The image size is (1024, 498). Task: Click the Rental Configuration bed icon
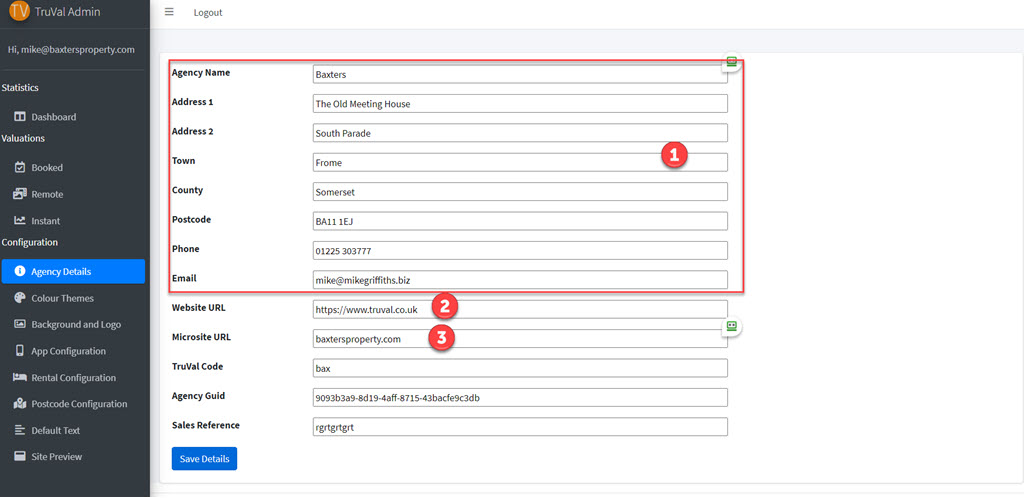20,377
